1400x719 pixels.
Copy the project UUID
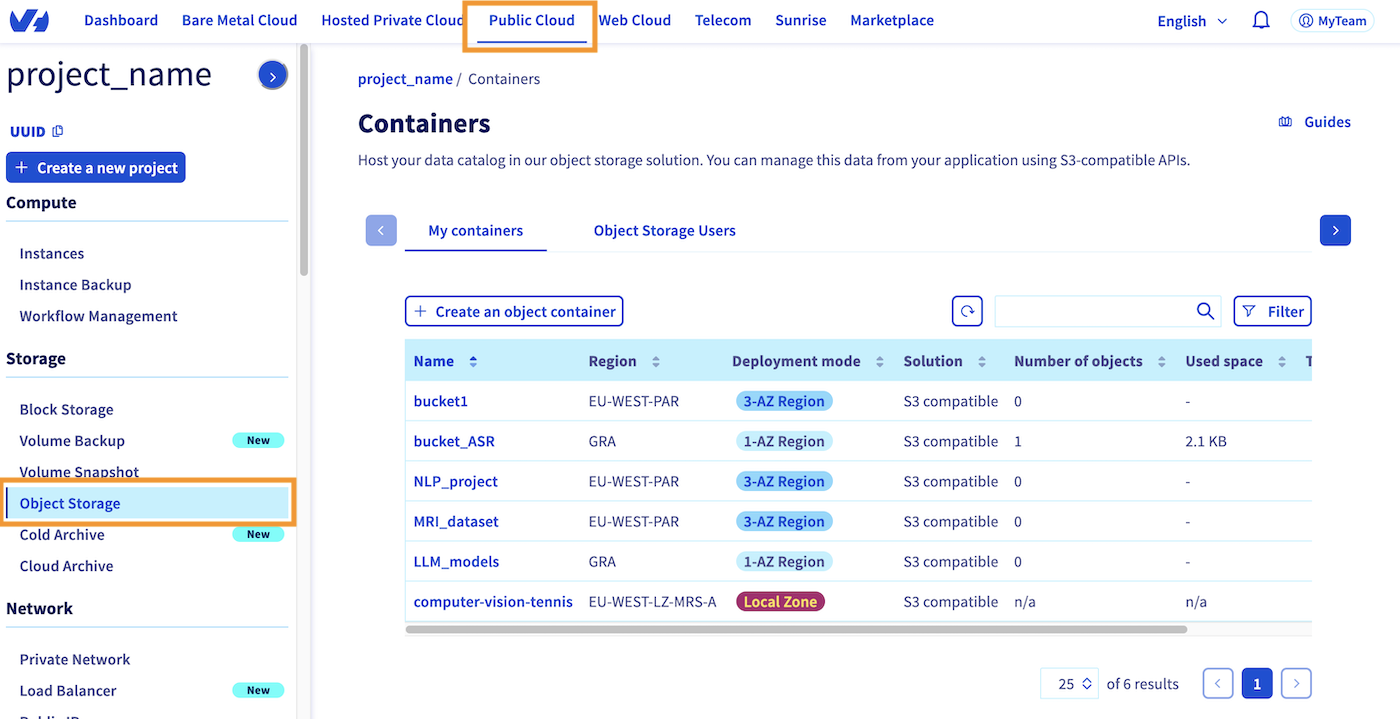pyautogui.click(x=58, y=131)
